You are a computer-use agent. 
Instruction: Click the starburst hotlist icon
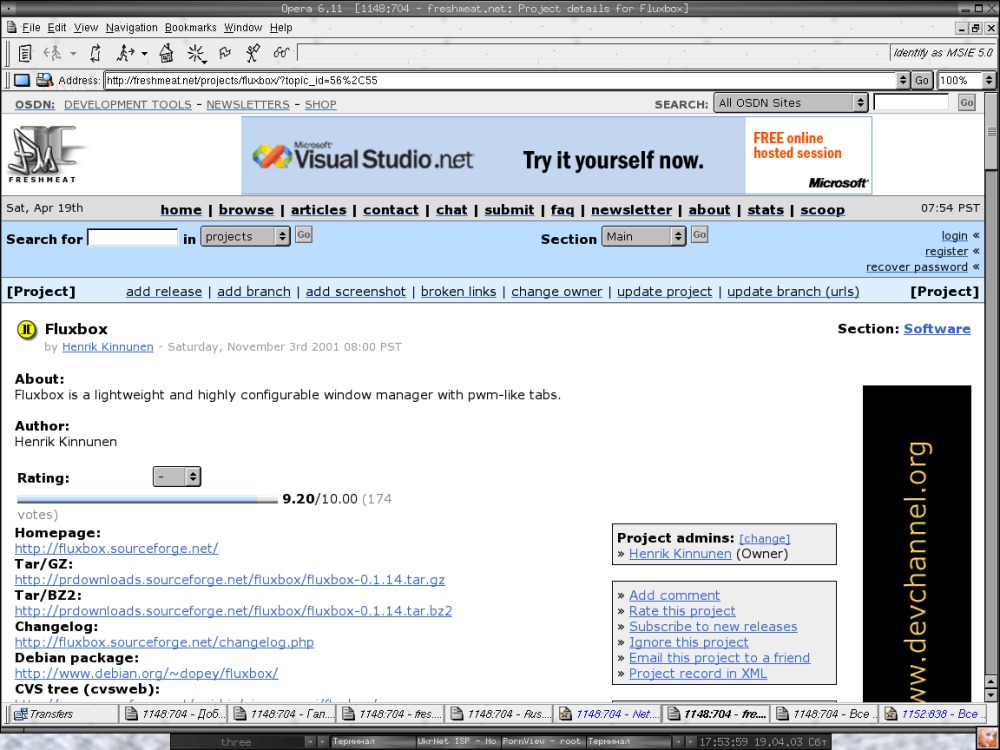click(x=196, y=53)
